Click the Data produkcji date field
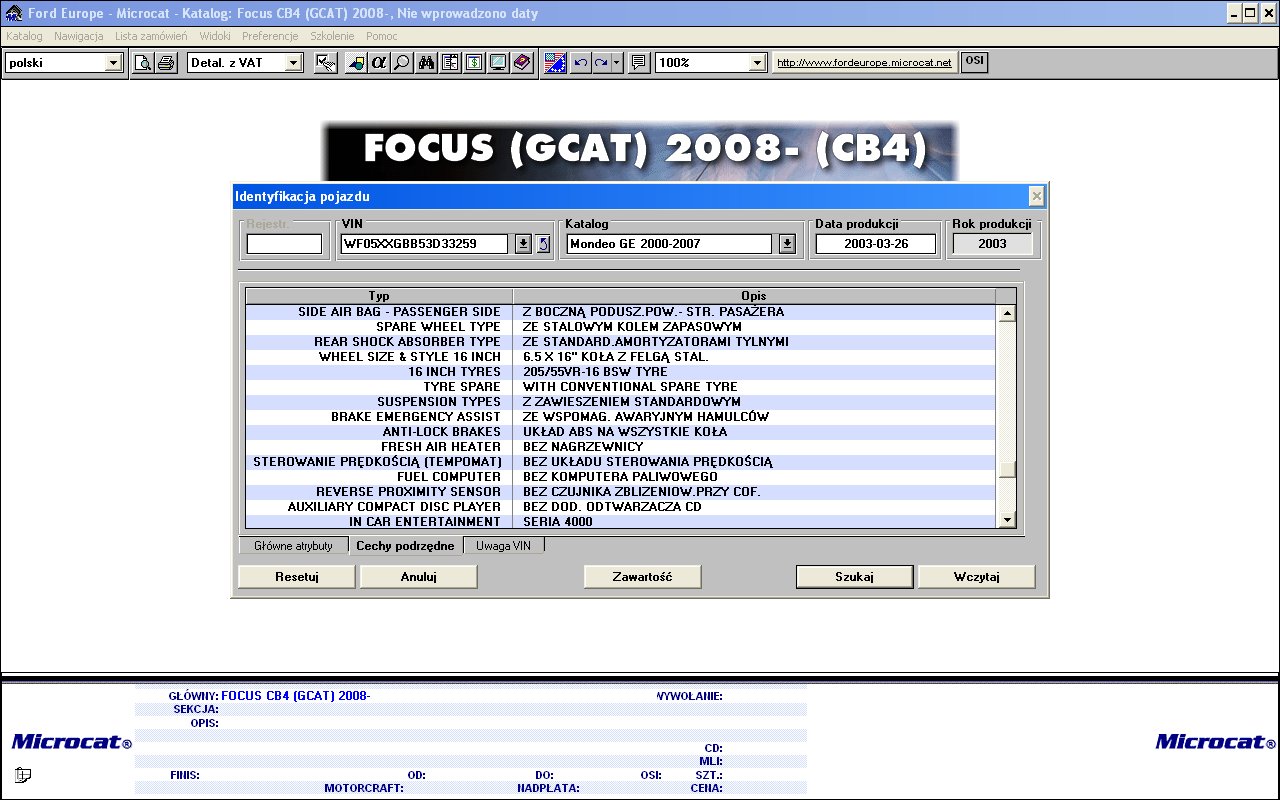Image resolution: width=1280 pixels, height=800 pixels. [876, 244]
